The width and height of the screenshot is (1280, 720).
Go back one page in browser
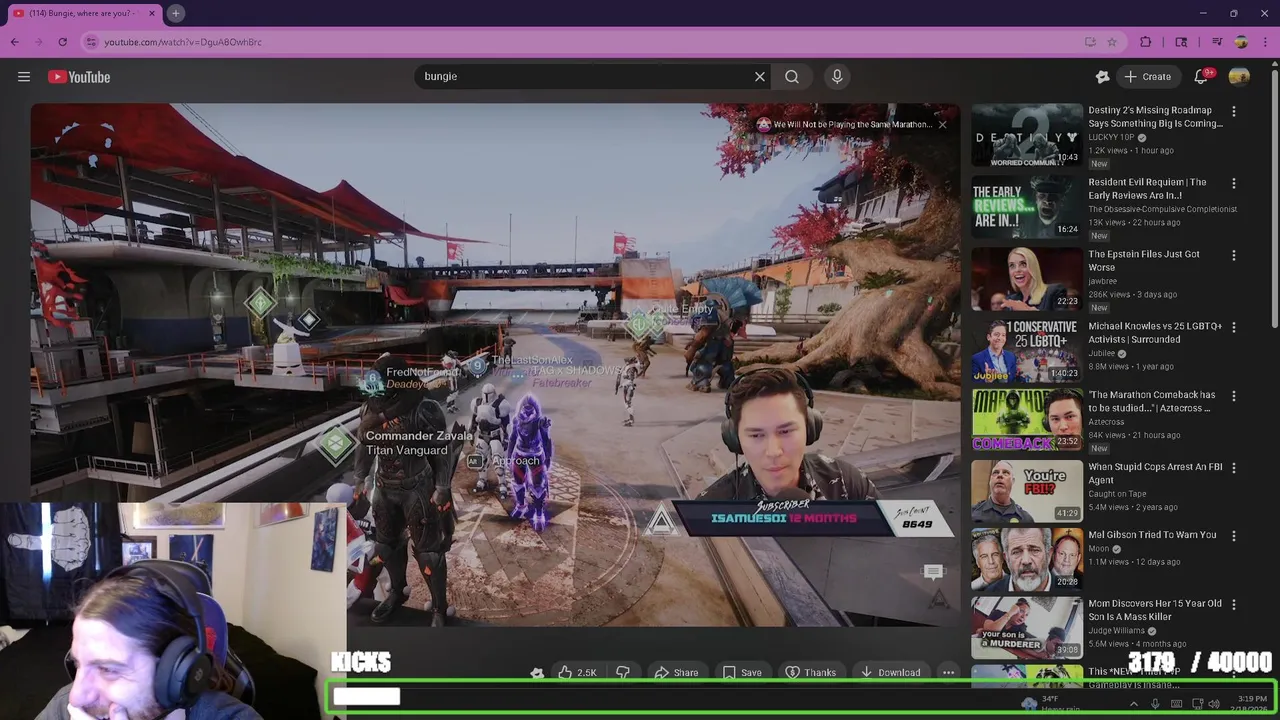pyautogui.click(x=15, y=42)
